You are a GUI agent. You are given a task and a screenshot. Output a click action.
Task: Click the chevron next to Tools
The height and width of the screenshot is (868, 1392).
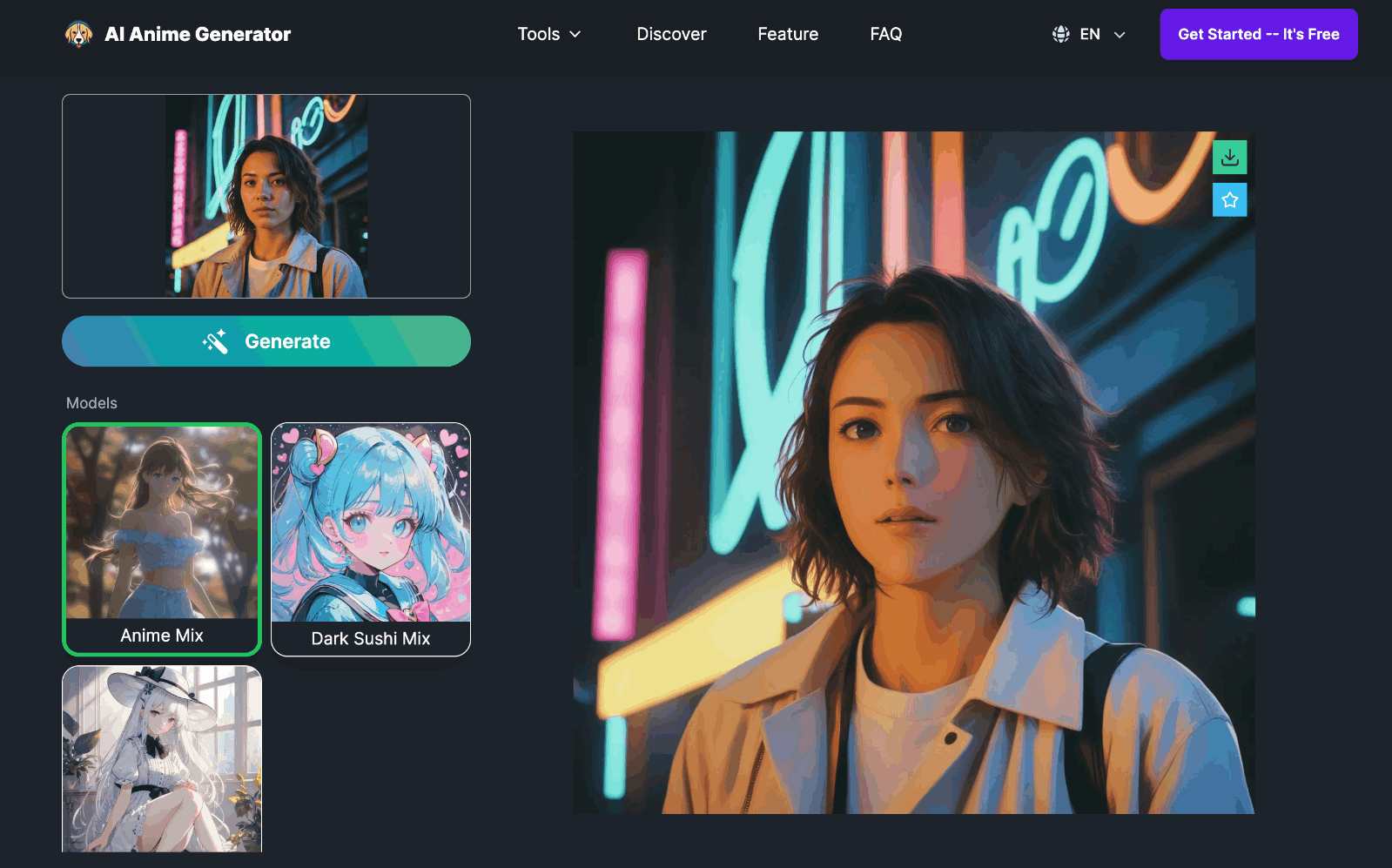(575, 35)
